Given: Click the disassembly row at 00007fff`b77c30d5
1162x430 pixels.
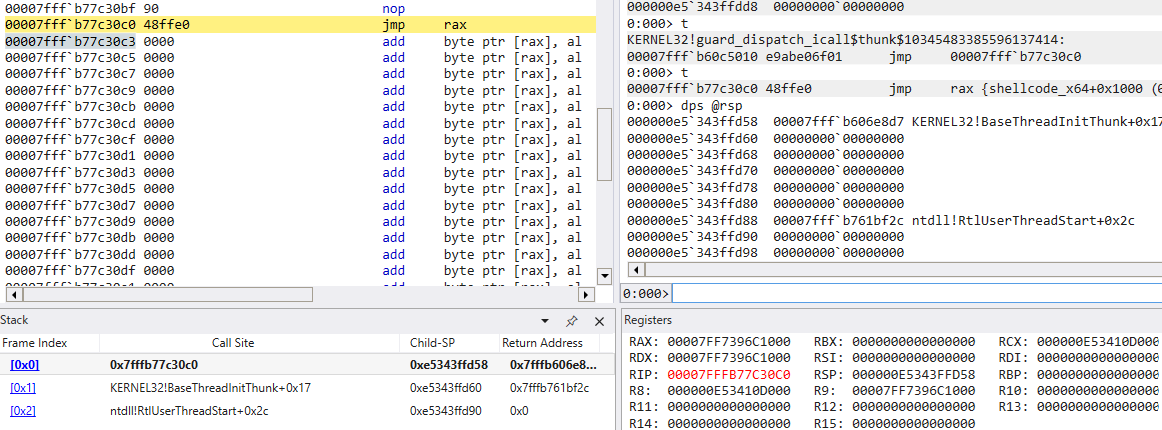Looking at the screenshot, I should (299, 188).
